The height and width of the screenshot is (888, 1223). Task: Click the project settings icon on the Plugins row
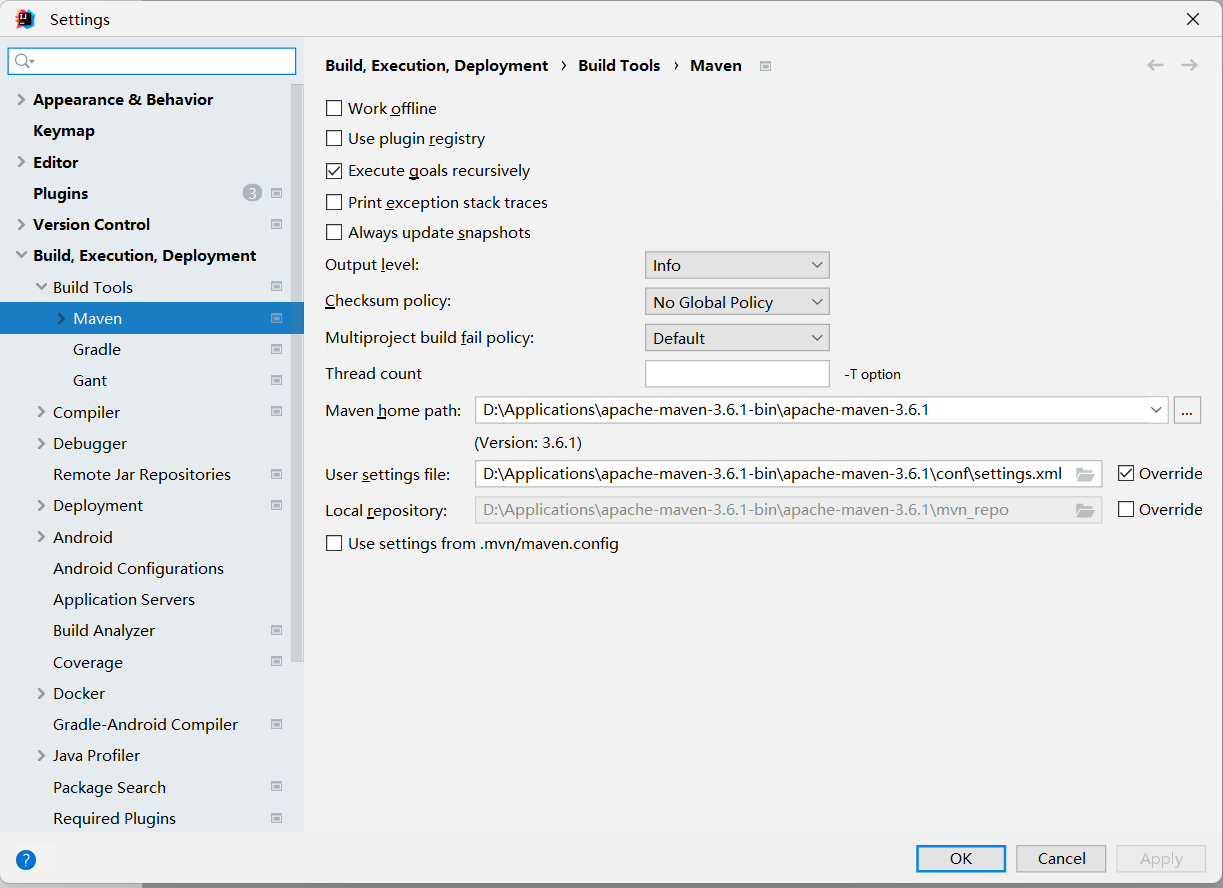click(x=277, y=193)
